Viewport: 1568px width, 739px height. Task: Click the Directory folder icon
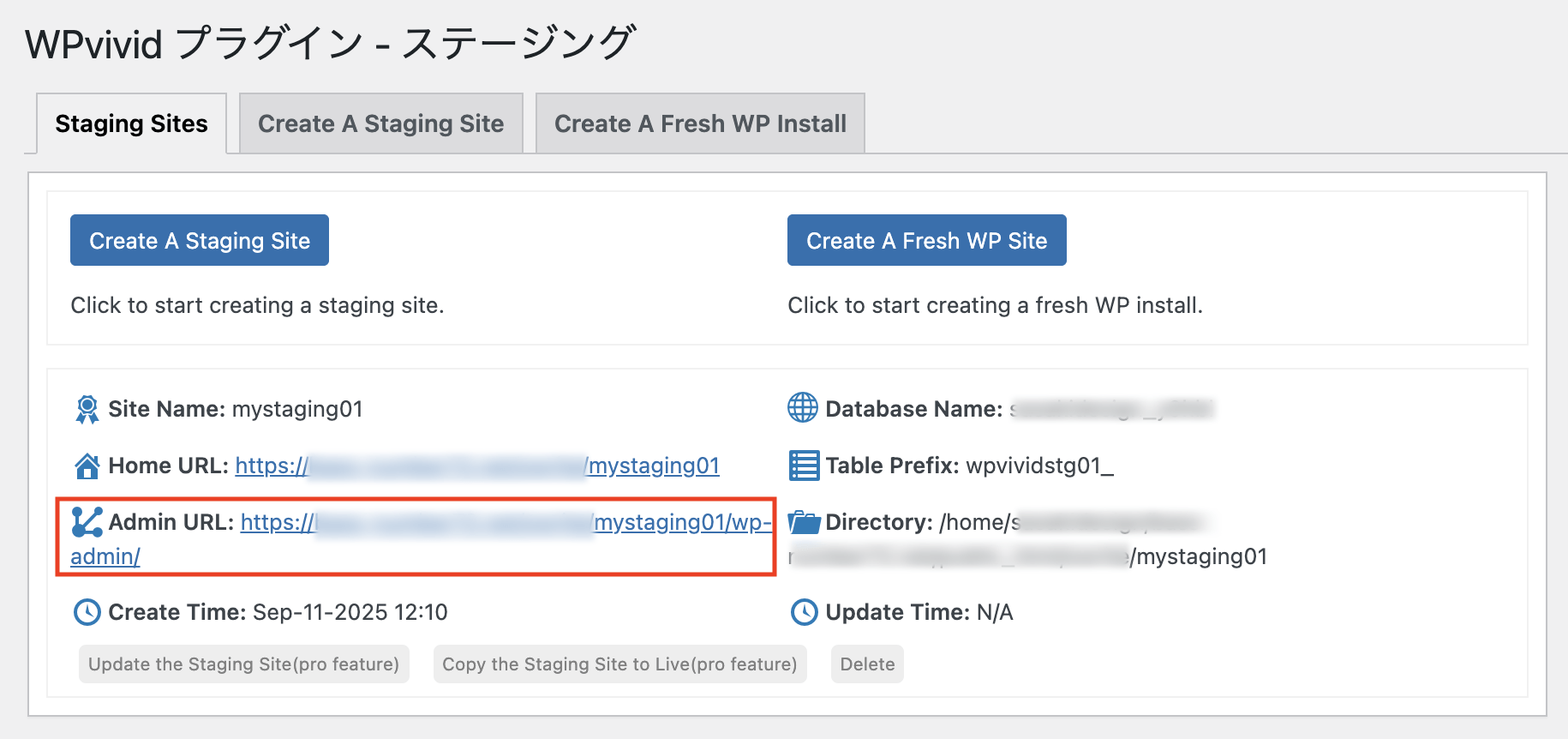click(x=804, y=522)
